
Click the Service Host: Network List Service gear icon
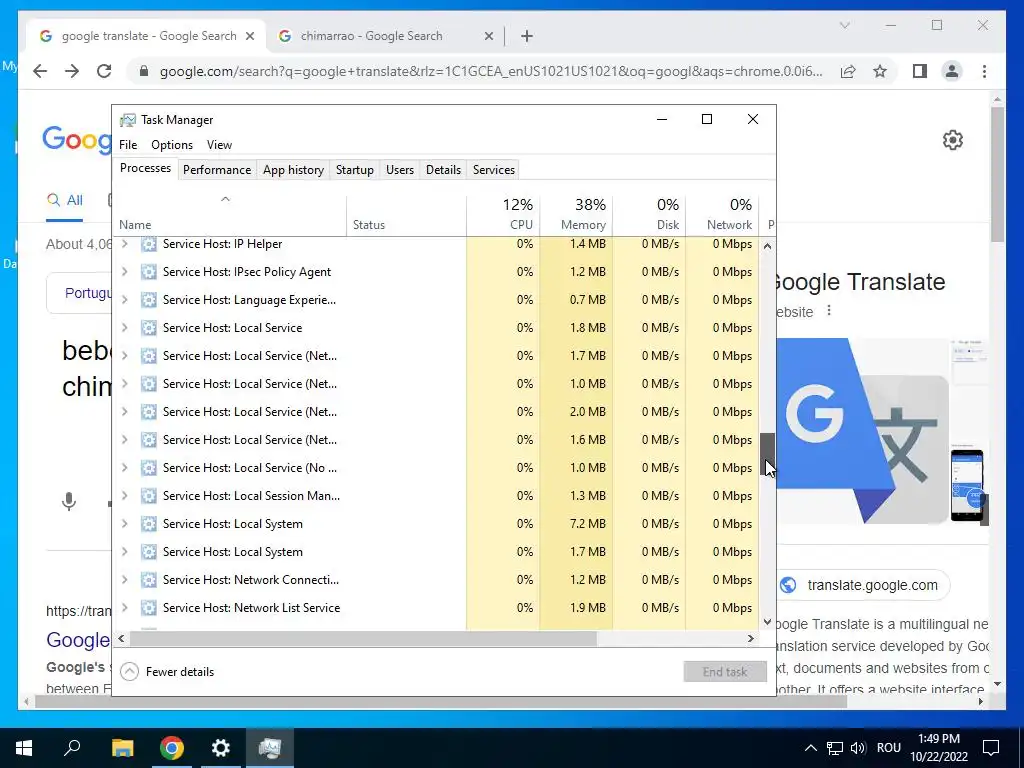tap(149, 608)
